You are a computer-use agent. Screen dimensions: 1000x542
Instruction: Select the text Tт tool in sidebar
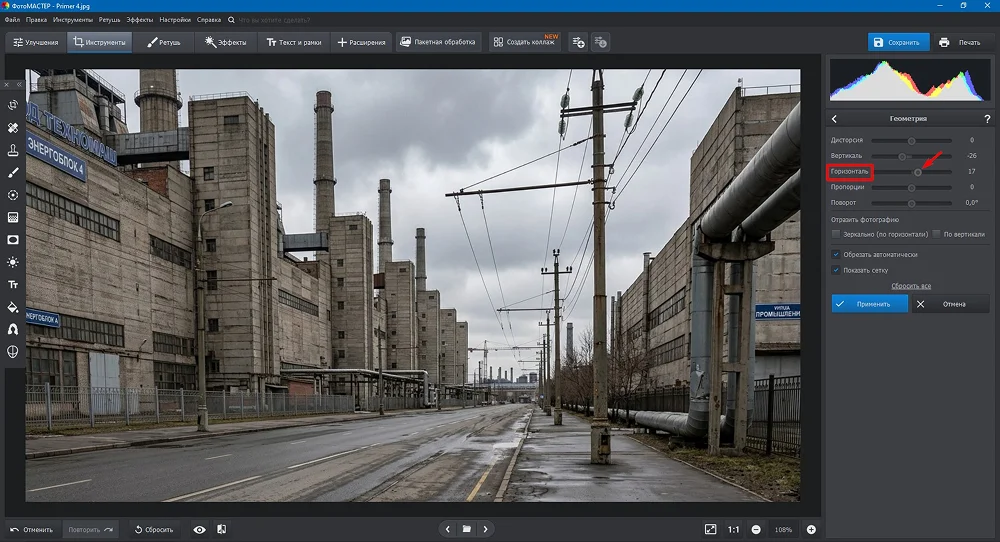pos(13,284)
